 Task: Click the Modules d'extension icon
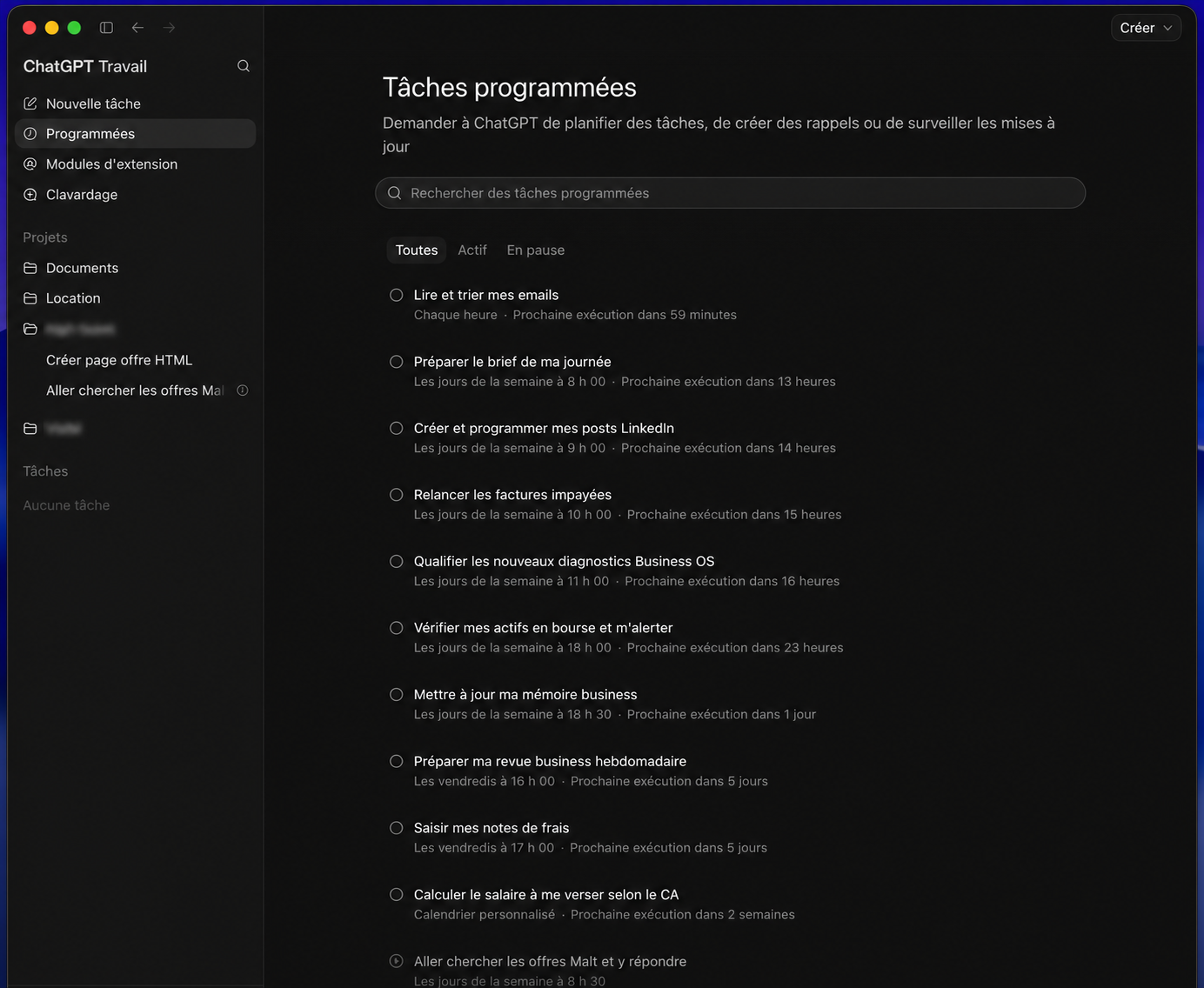click(30, 164)
